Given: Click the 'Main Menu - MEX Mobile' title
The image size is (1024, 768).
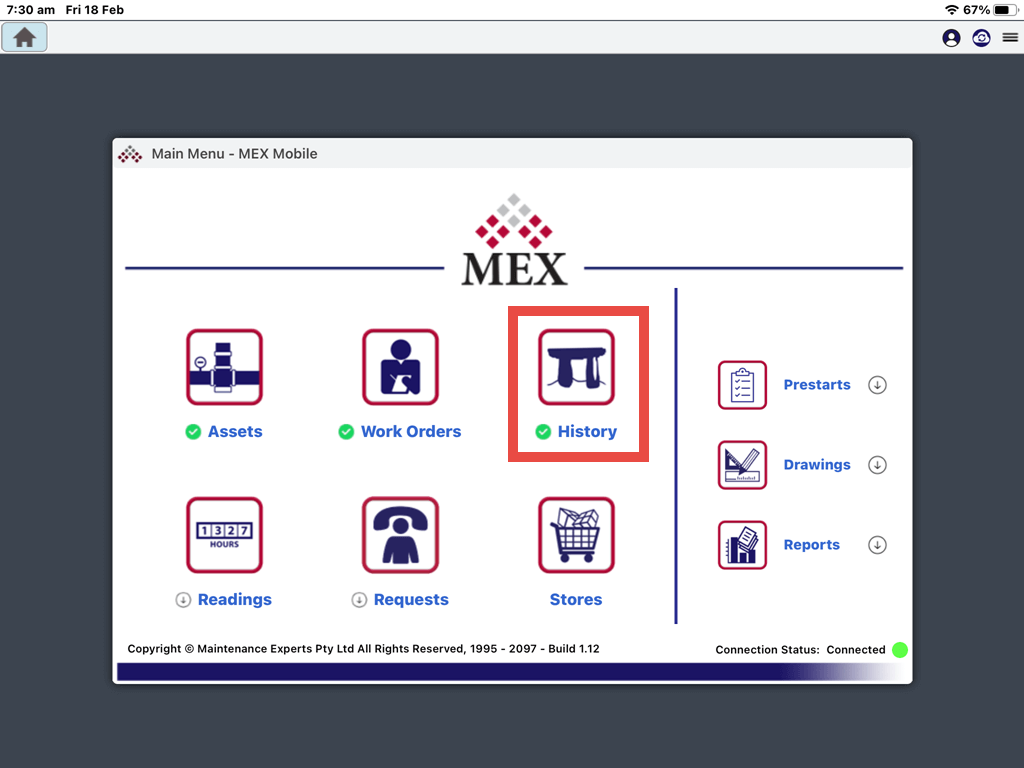Looking at the screenshot, I should tap(234, 154).
